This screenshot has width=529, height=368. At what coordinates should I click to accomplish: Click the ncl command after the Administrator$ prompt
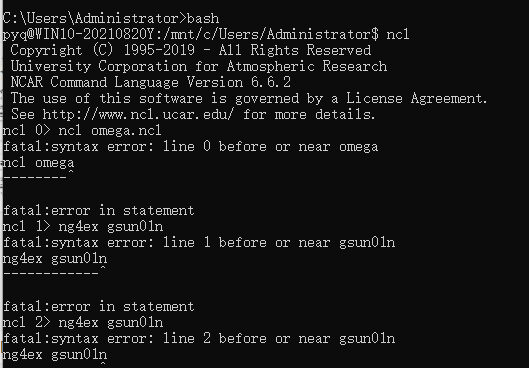(x=398, y=34)
